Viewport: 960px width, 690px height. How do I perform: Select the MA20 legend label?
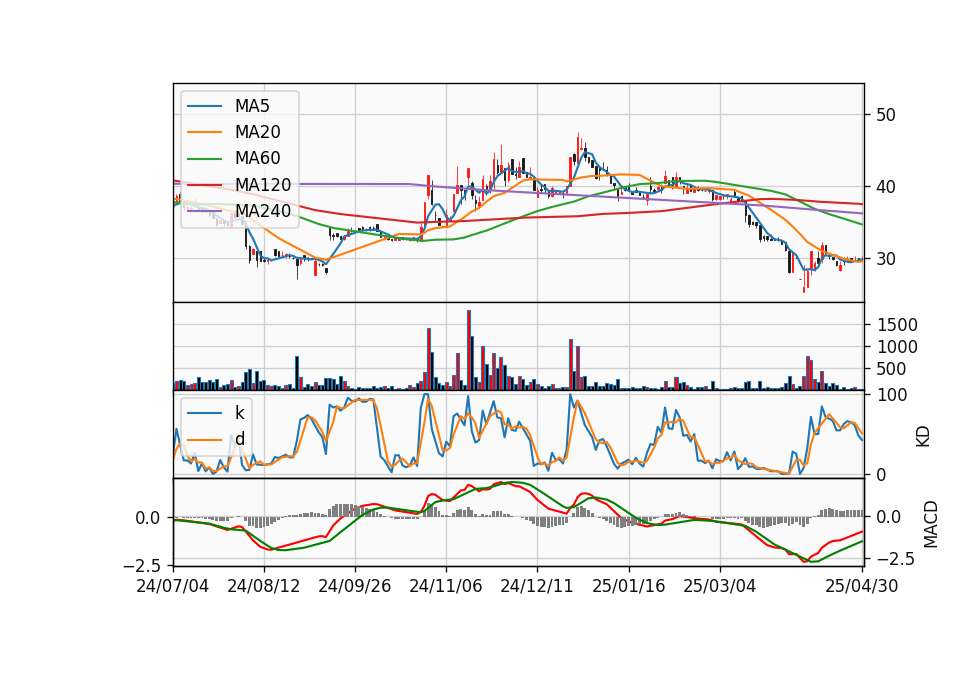pyautogui.click(x=257, y=132)
